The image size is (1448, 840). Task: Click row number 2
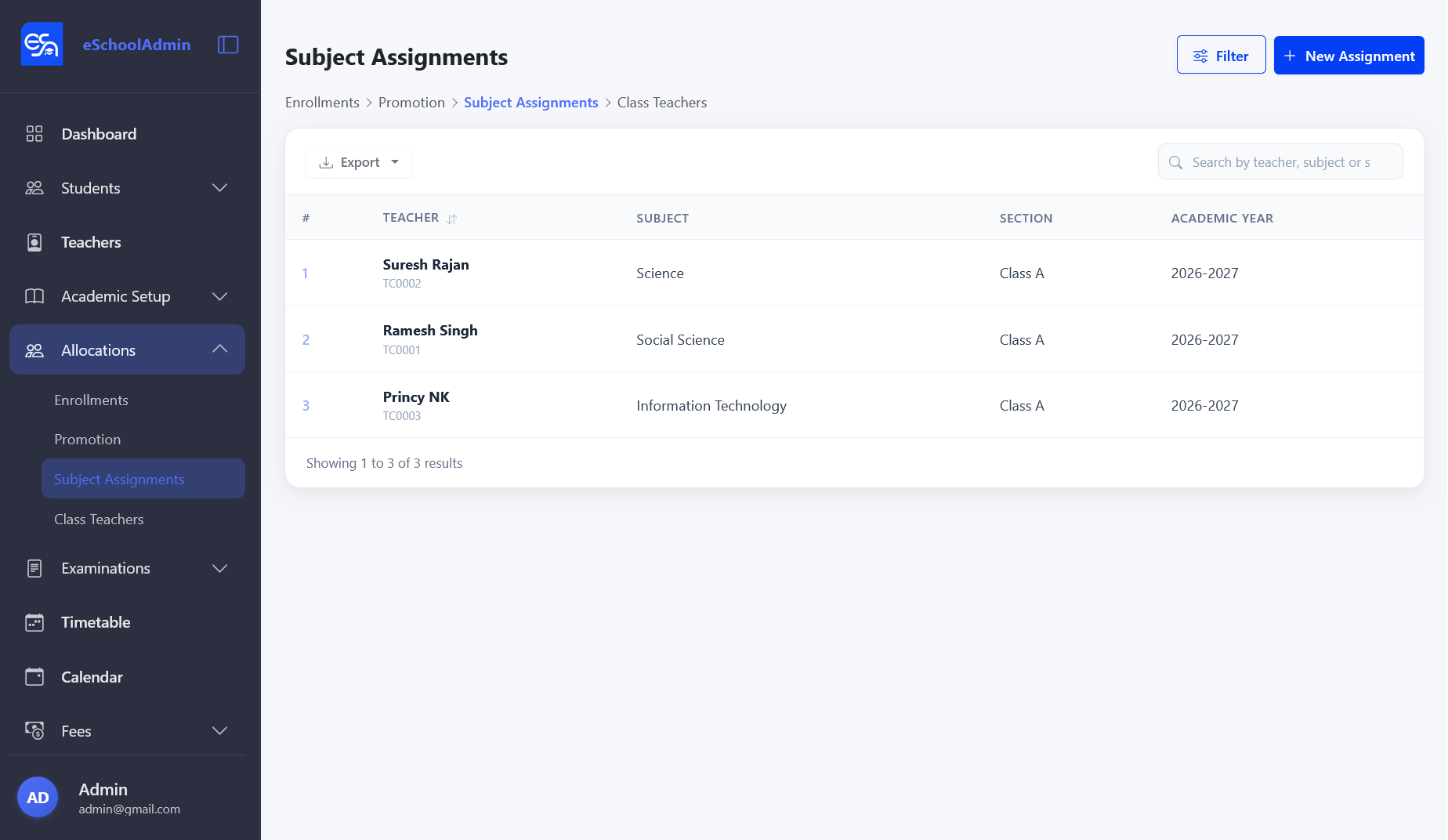coord(306,340)
